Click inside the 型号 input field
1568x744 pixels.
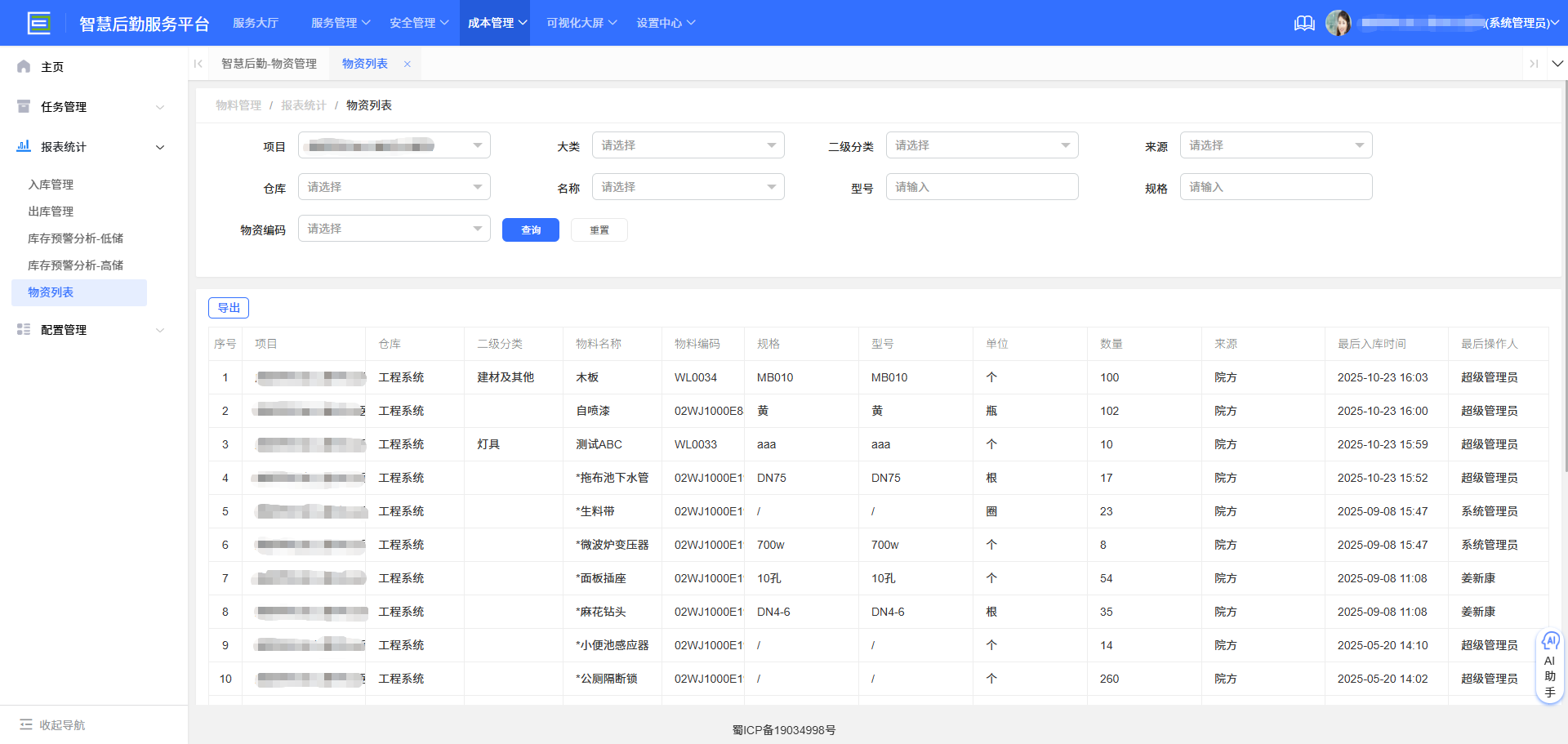point(982,186)
